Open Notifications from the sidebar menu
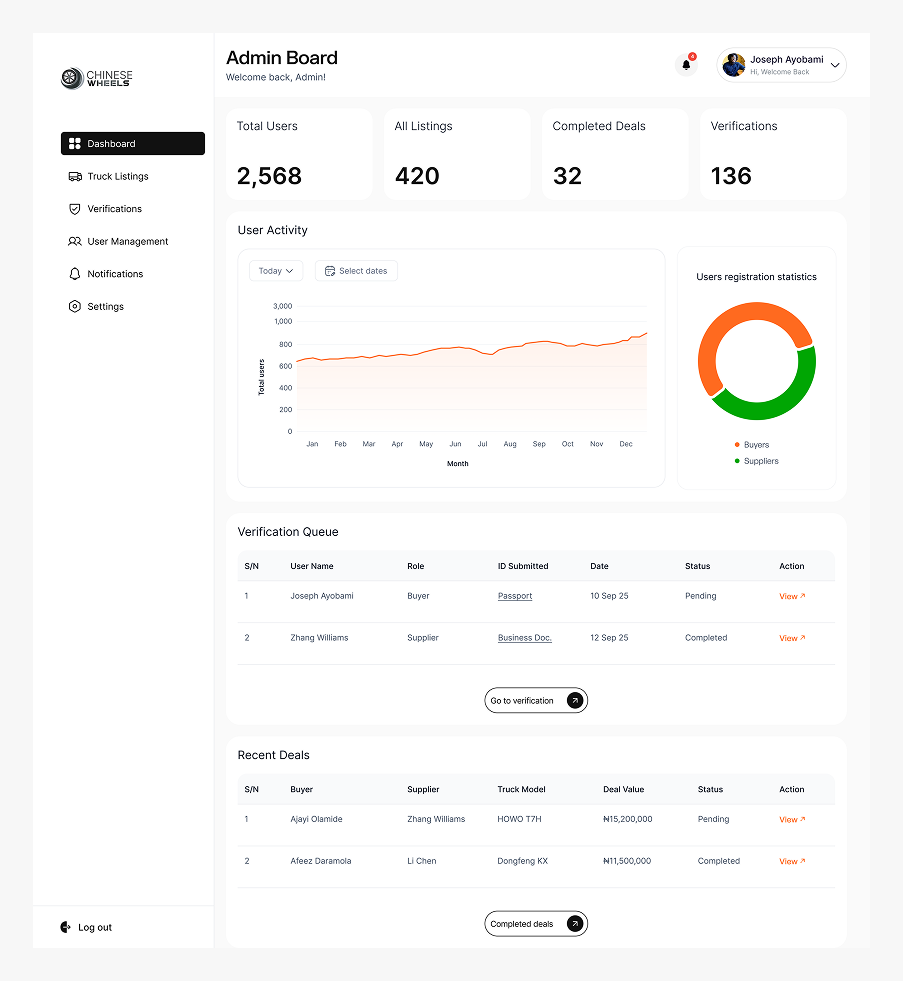 [x=114, y=274]
